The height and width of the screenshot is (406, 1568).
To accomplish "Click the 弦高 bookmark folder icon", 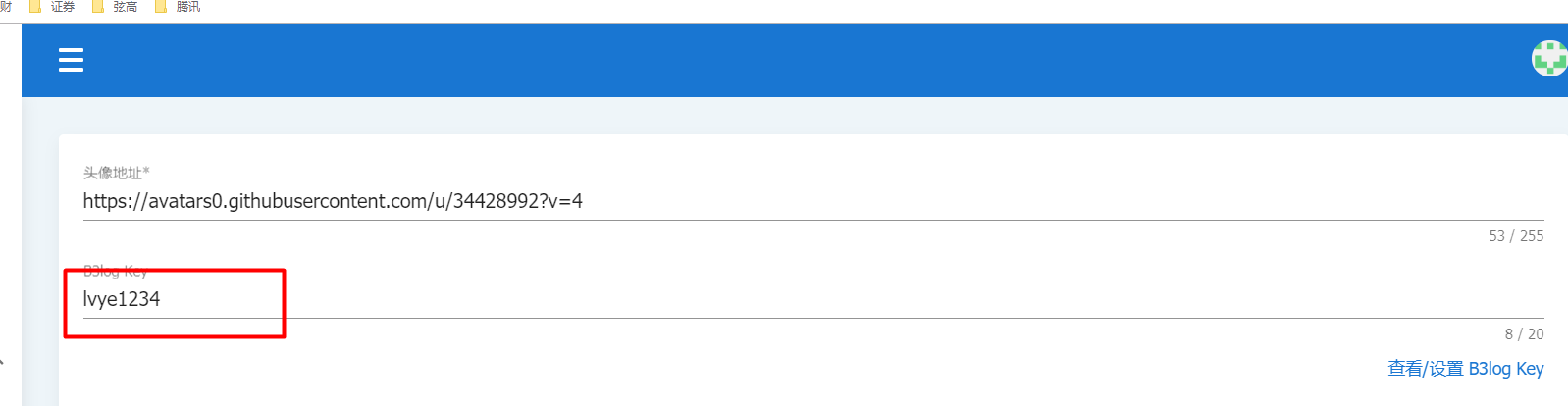I will pos(98,6).
